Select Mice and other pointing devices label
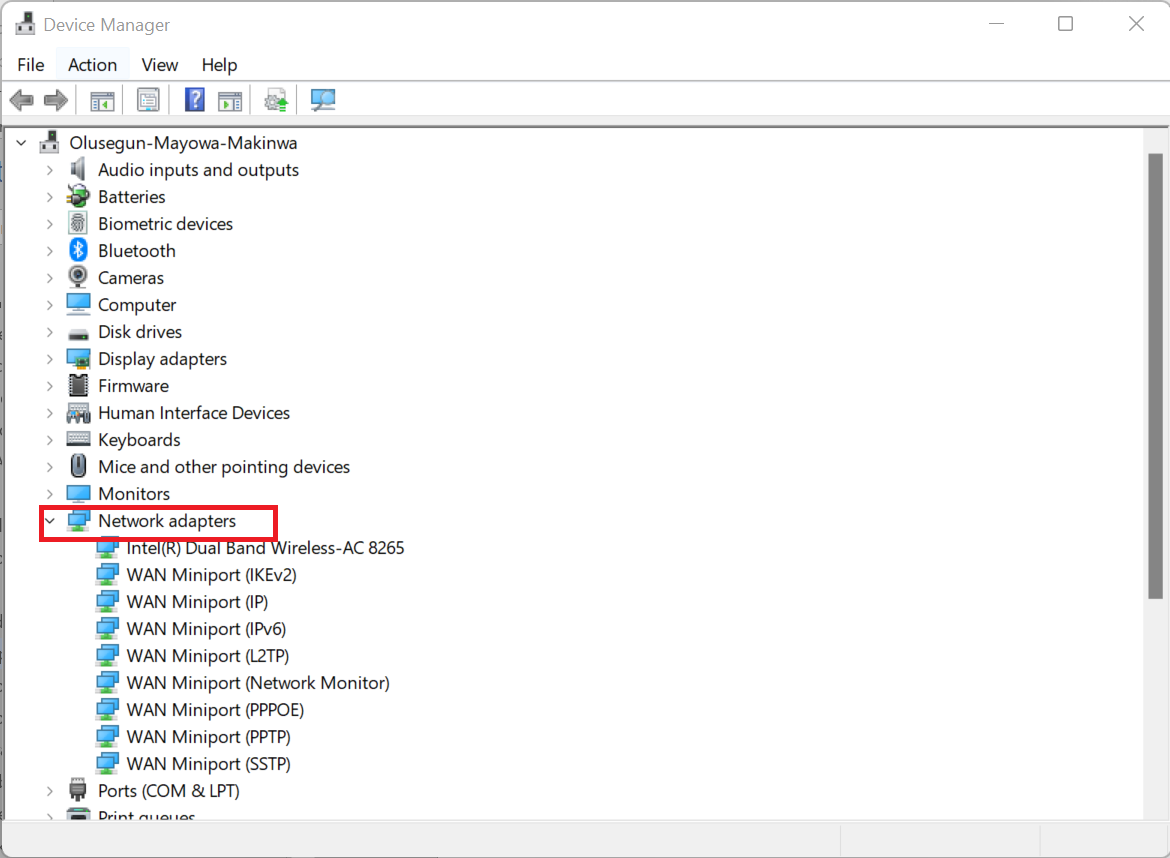The height and width of the screenshot is (858, 1170). pyautogui.click(x=224, y=466)
